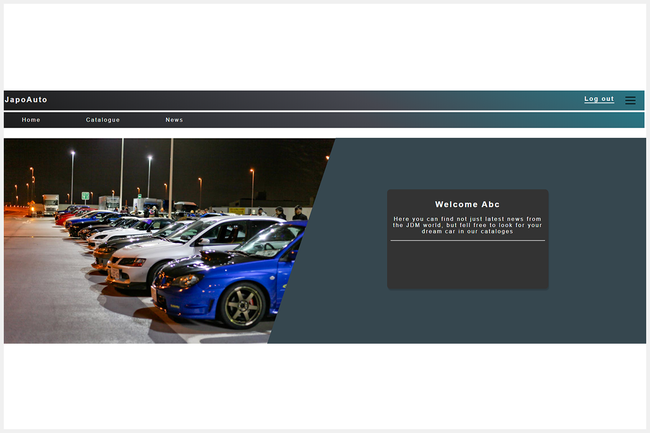Go to the Home page
This screenshot has height=433, width=650.
(x=31, y=120)
